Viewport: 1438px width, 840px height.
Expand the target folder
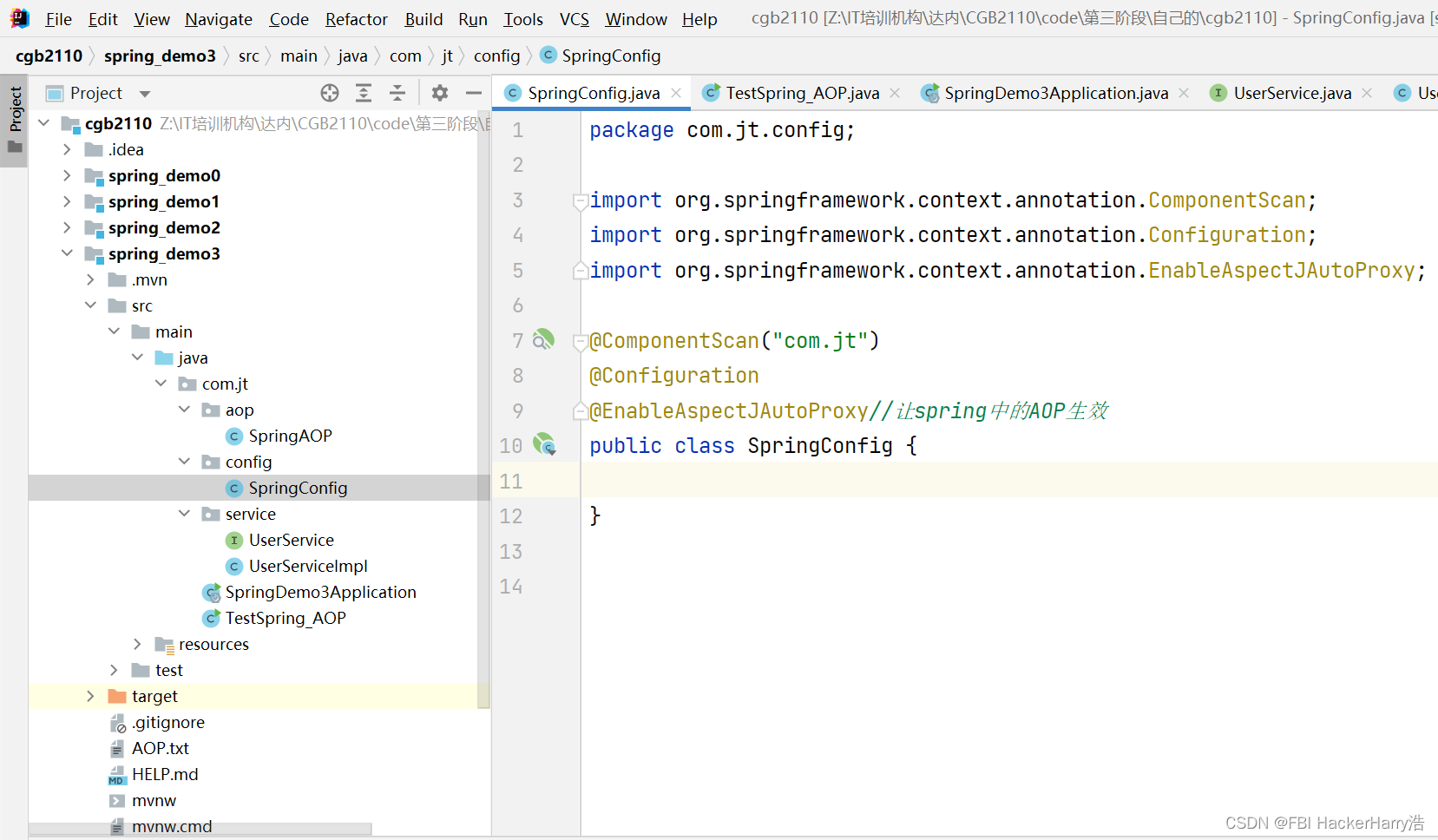[90, 696]
